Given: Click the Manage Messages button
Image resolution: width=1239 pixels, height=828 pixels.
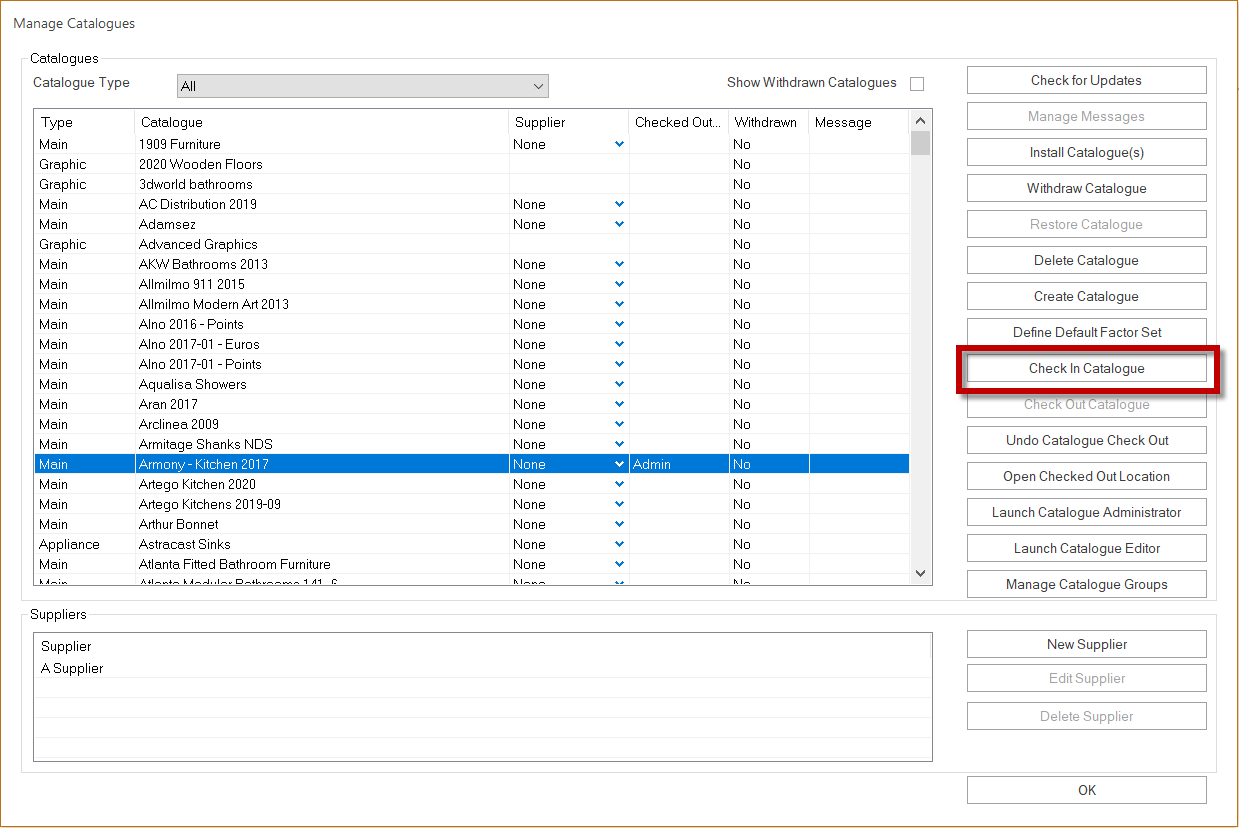Looking at the screenshot, I should 1086,116.
